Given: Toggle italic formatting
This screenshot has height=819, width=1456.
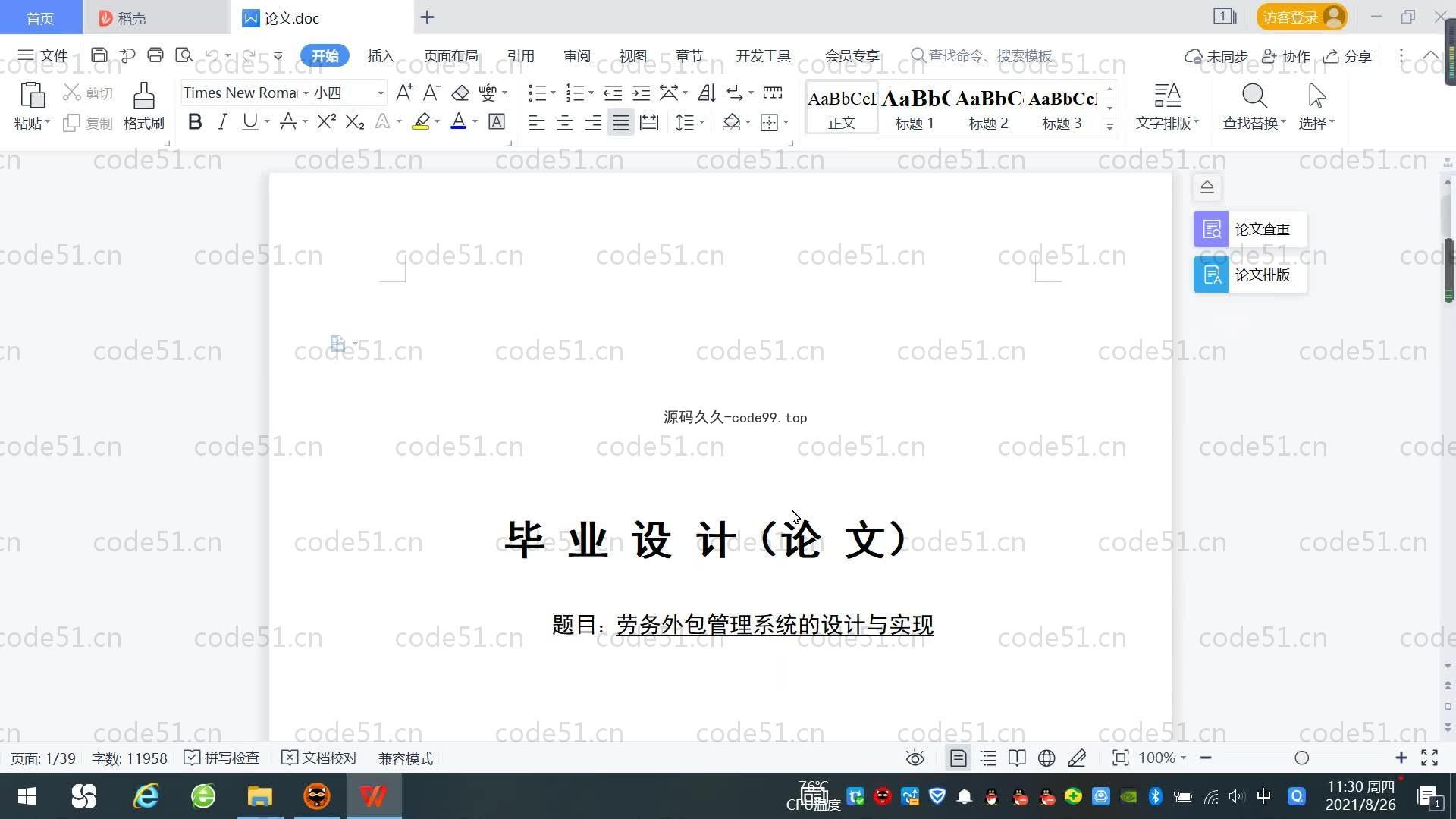Looking at the screenshot, I should click(222, 122).
